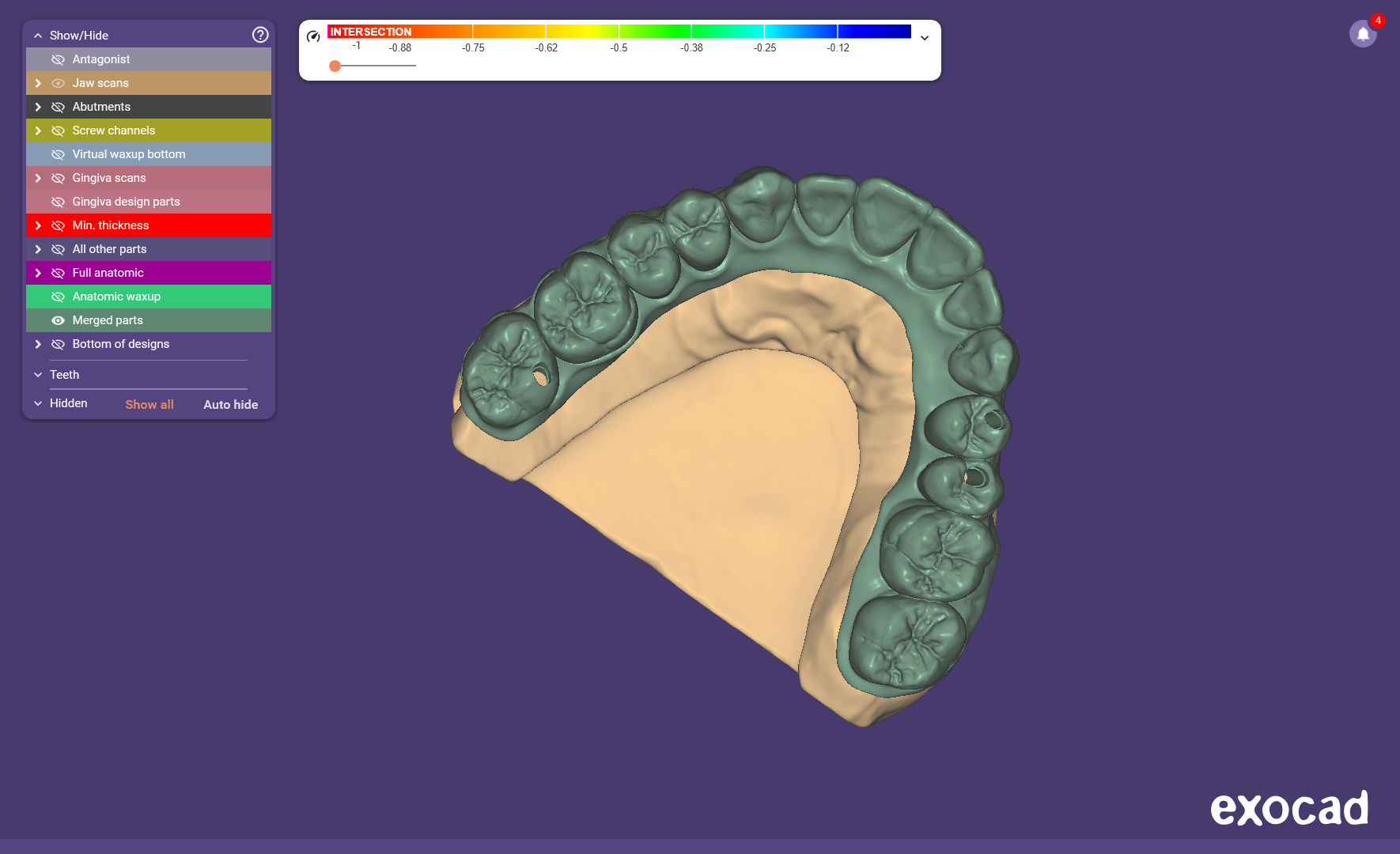Open the Show/Hide help question mark icon
Viewport: 1400px width, 854px height.
tap(260, 35)
